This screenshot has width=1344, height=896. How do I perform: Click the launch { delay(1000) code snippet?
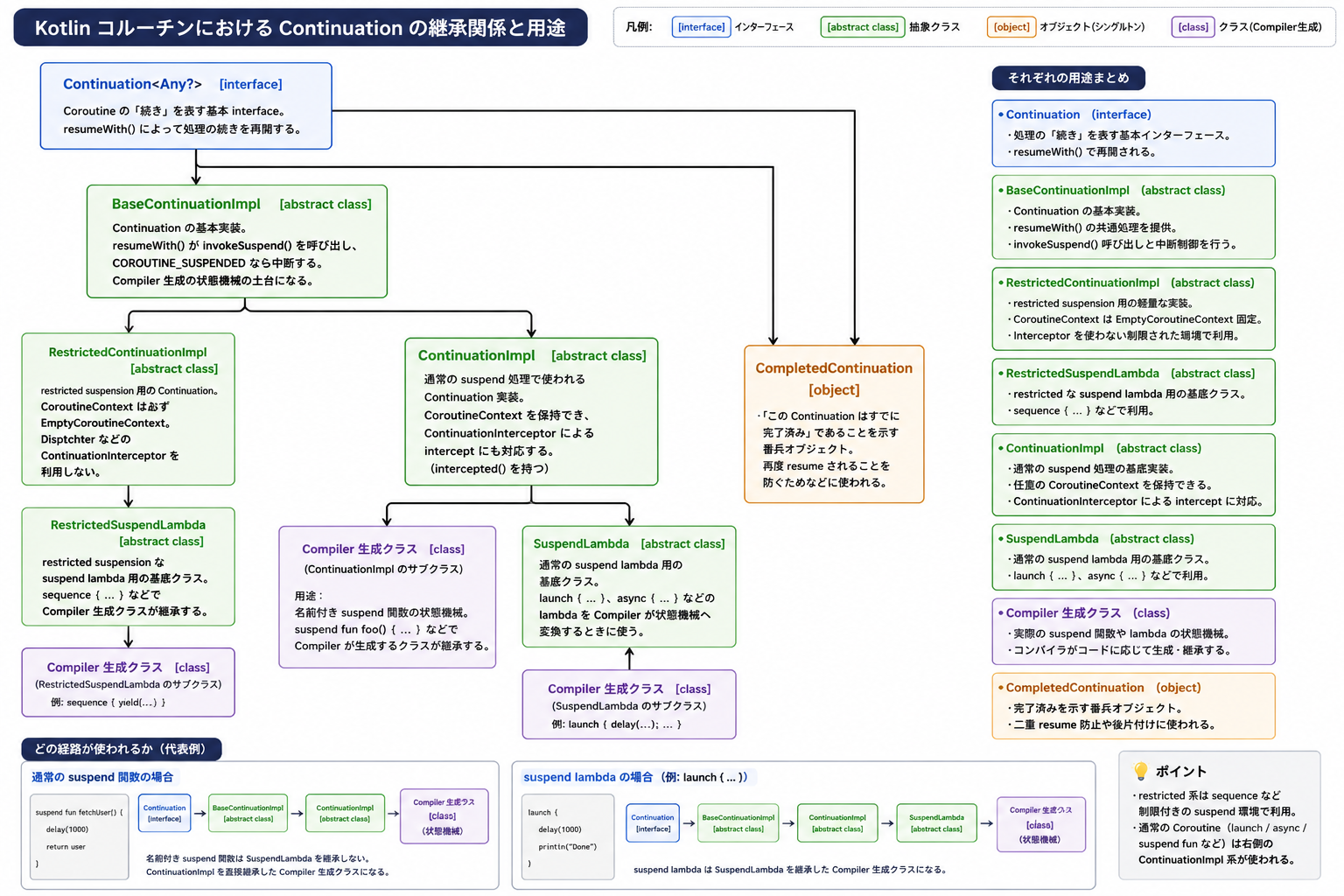[x=567, y=837]
